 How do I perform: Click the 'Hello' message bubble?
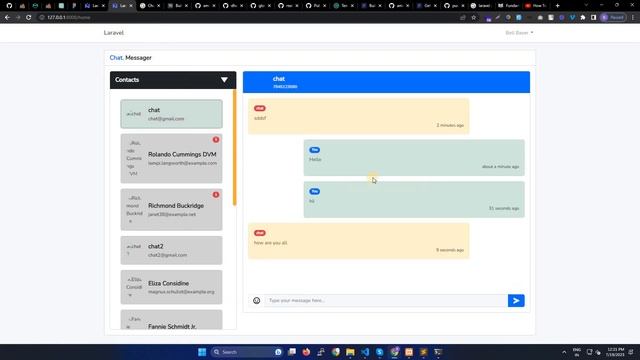[414, 158]
